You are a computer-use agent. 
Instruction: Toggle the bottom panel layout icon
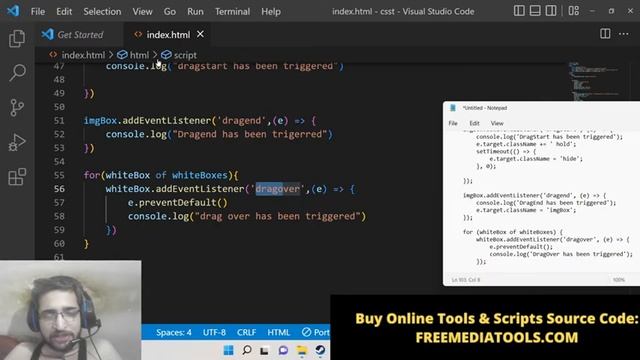coord(535,11)
